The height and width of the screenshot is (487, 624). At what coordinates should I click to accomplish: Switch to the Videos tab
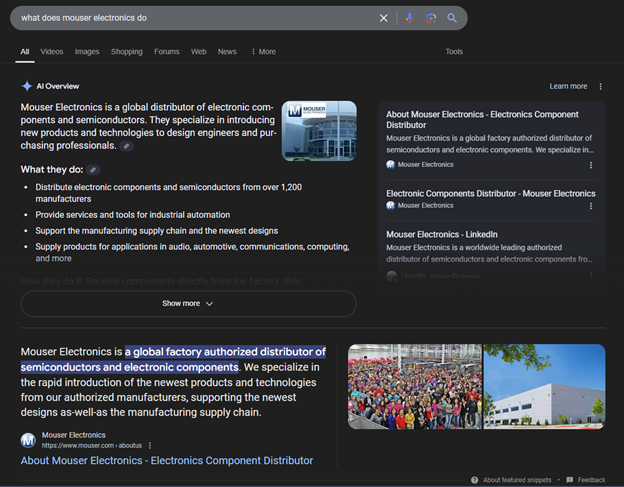click(x=52, y=52)
